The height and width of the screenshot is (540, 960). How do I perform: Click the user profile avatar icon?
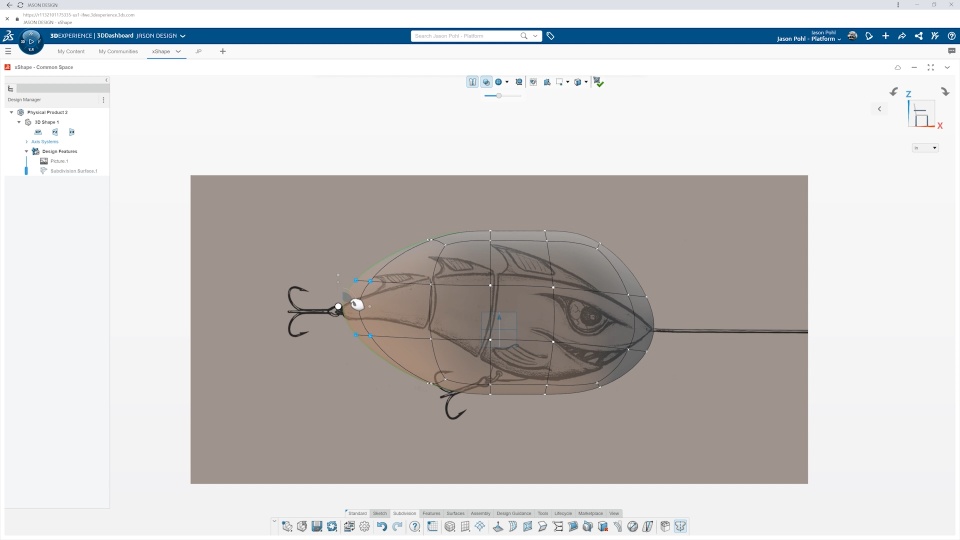(x=852, y=36)
